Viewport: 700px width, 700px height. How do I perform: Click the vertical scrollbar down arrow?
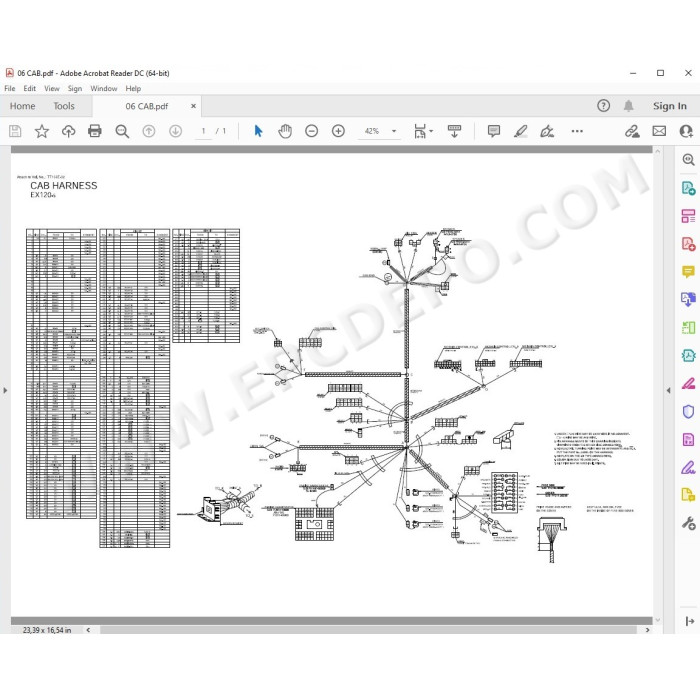point(657,620)
